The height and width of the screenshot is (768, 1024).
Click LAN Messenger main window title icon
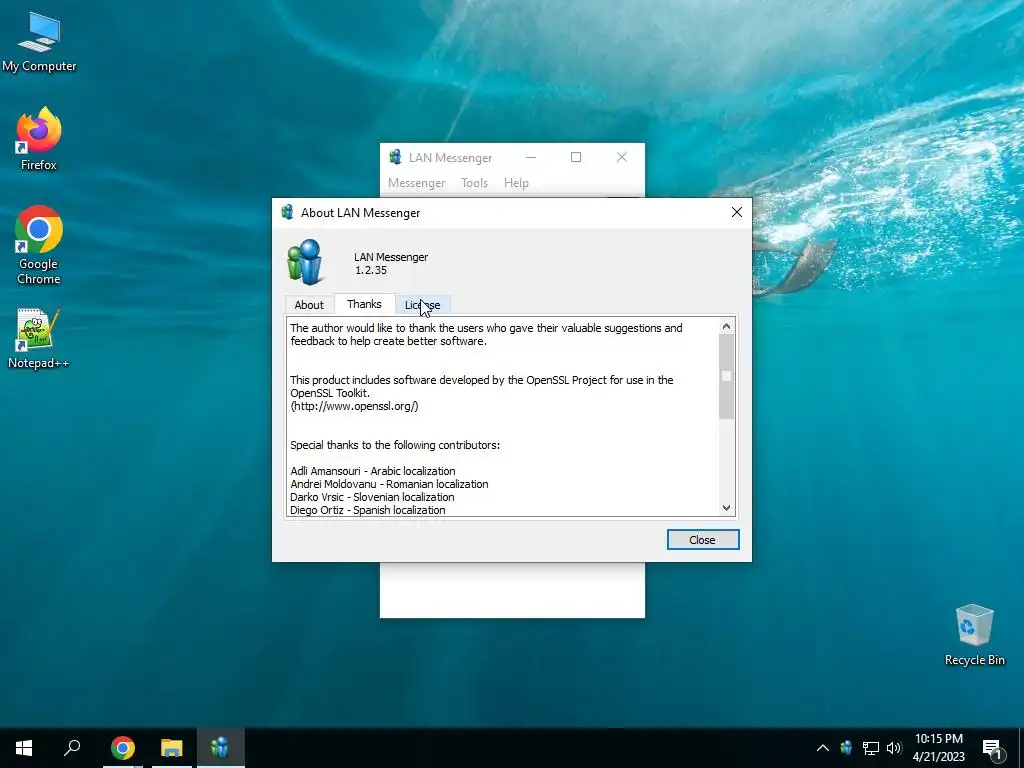click(395, 157)
